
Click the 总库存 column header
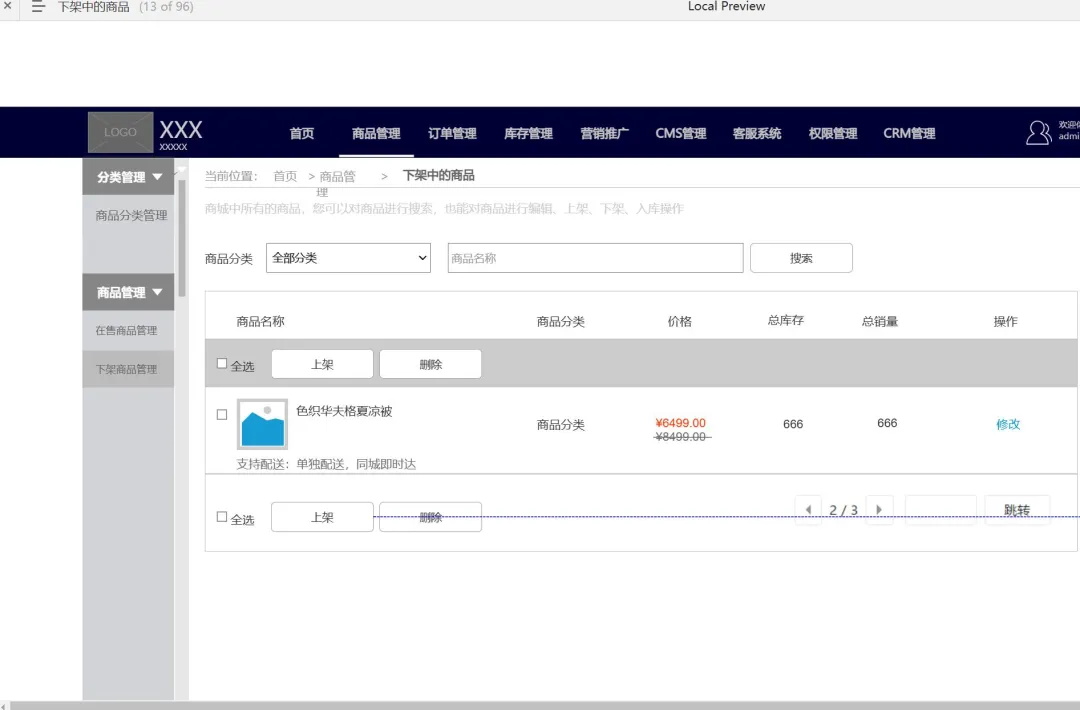pos(786,320)
